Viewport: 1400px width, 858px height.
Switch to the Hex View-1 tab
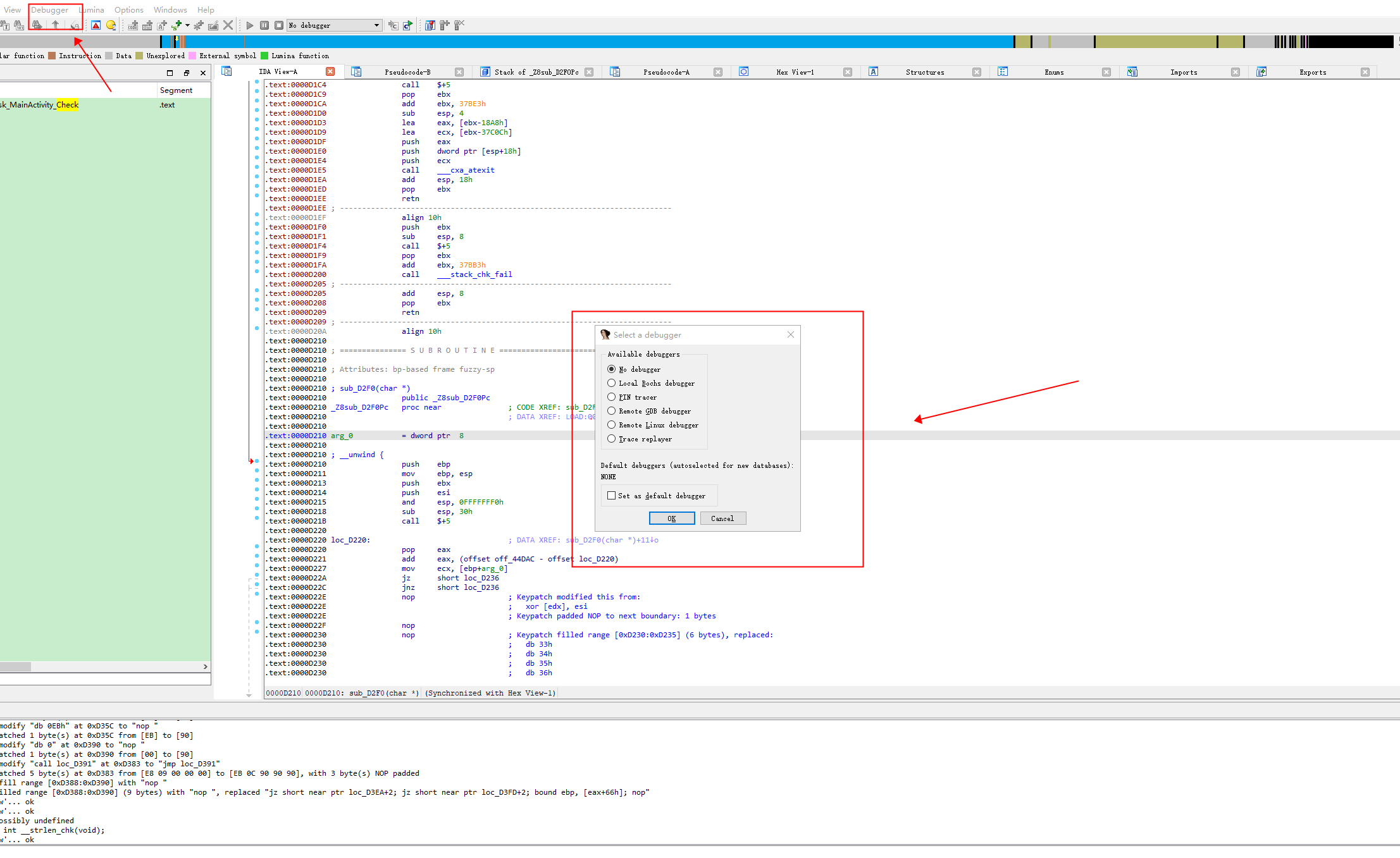[795, 72]
